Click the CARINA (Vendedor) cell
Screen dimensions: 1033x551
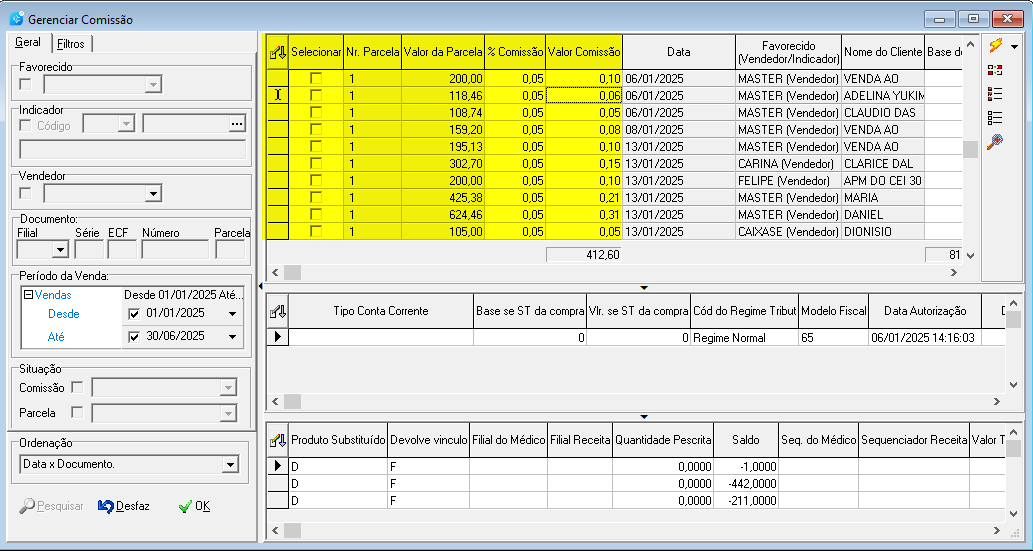tap(789, 163)
